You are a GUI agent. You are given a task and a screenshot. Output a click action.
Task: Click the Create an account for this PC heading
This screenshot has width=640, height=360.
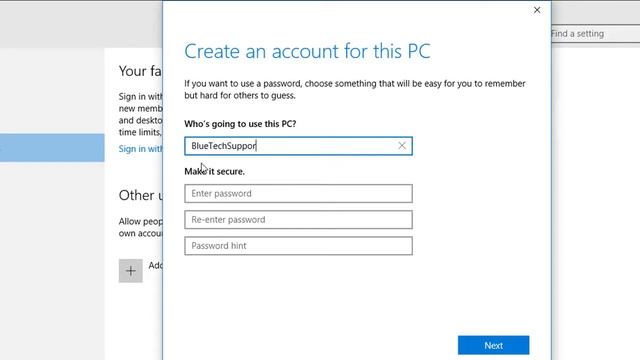pyautogui.click(x=307, y=51)
